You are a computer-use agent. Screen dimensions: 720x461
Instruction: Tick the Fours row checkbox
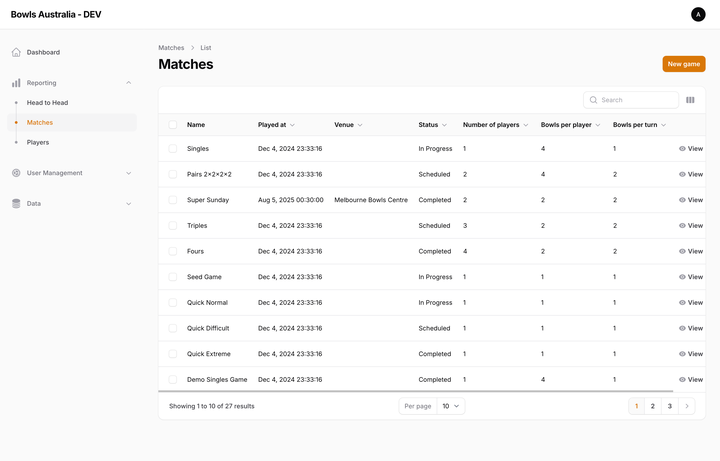[x=173, y=252]
